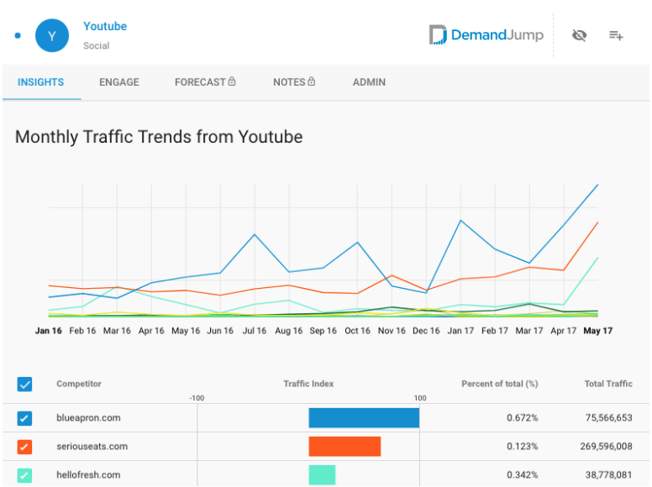Click the Jul 16 axis label
Screen dimensions: 652x487
pos(254,331)
